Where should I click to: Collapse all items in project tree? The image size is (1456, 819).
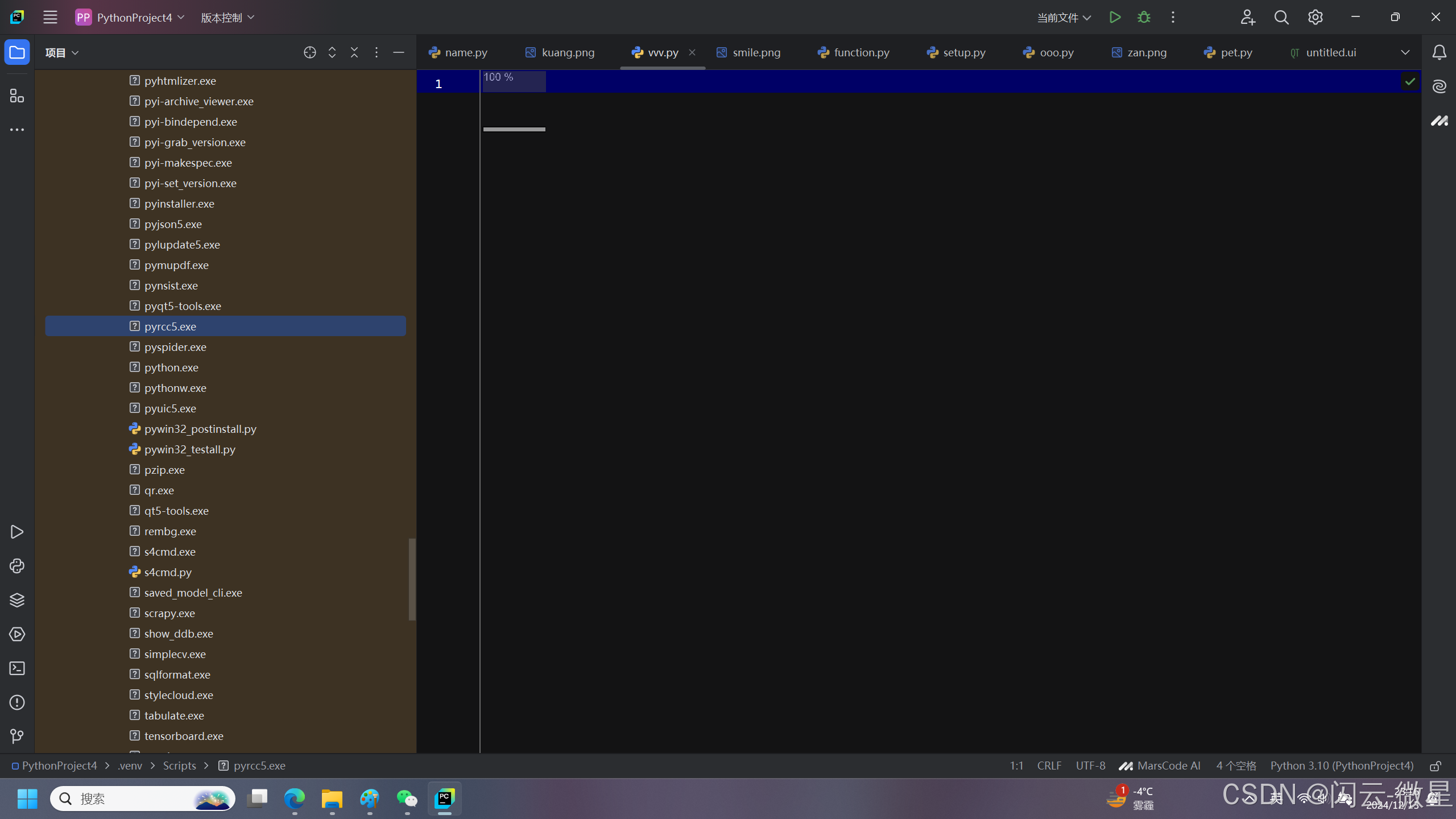[354, 52]
